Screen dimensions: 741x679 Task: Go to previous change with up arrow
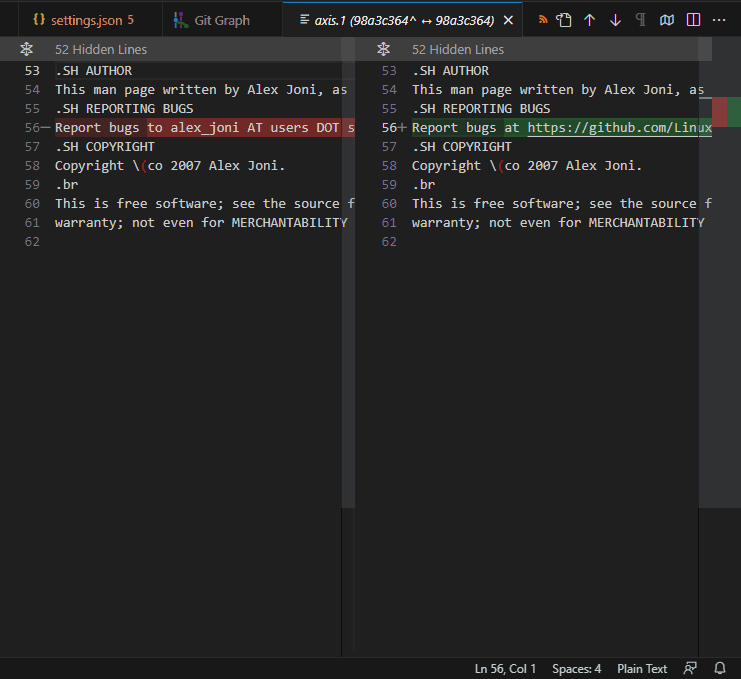(589, 20)
